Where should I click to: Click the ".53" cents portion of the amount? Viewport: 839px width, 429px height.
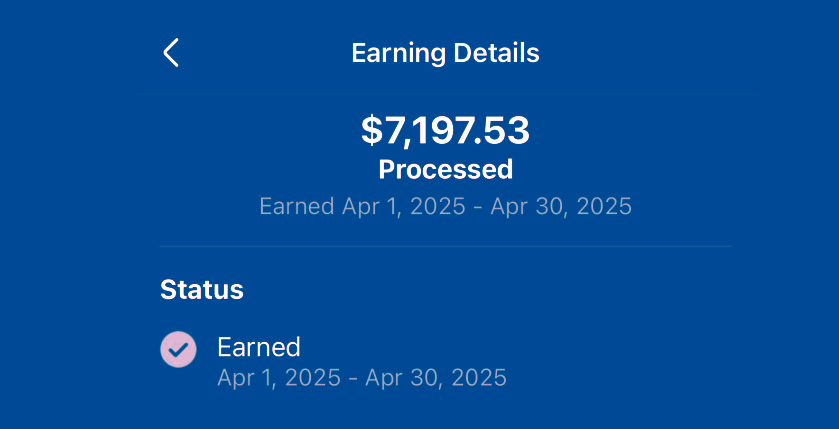503,130
